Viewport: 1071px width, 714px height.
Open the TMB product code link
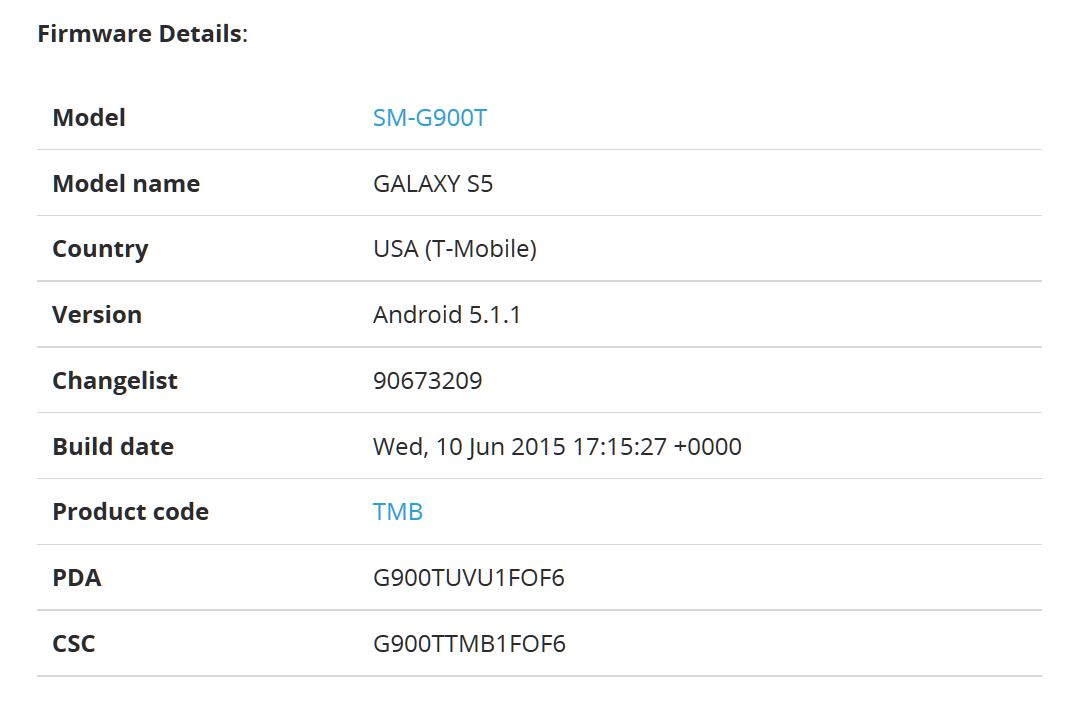click(x=398, y=512)
